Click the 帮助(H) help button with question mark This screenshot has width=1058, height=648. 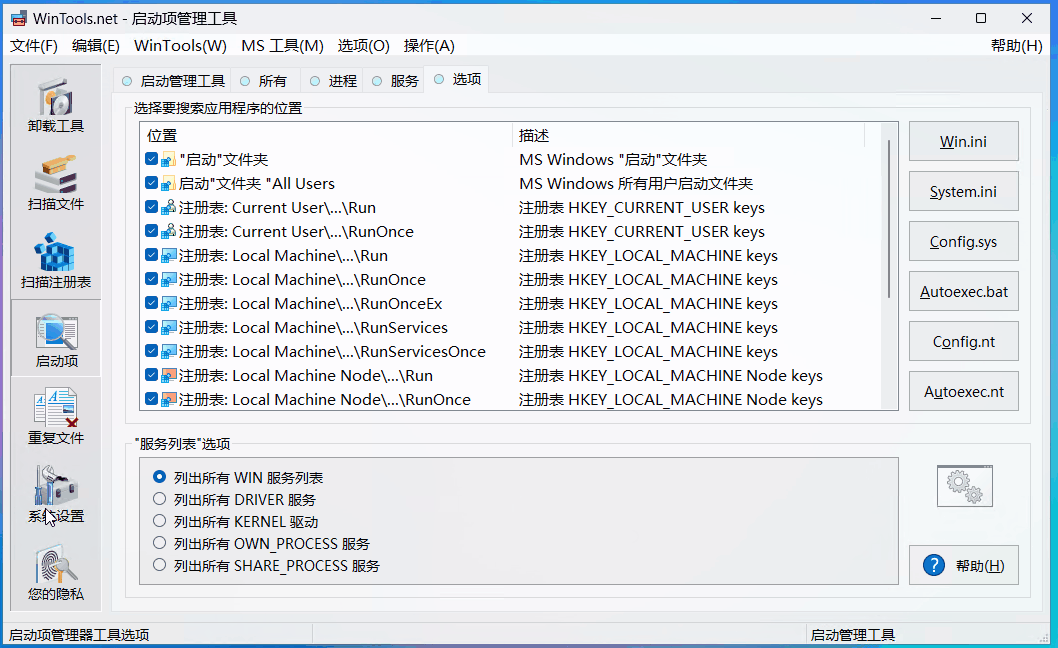click(x=964, y=565)
